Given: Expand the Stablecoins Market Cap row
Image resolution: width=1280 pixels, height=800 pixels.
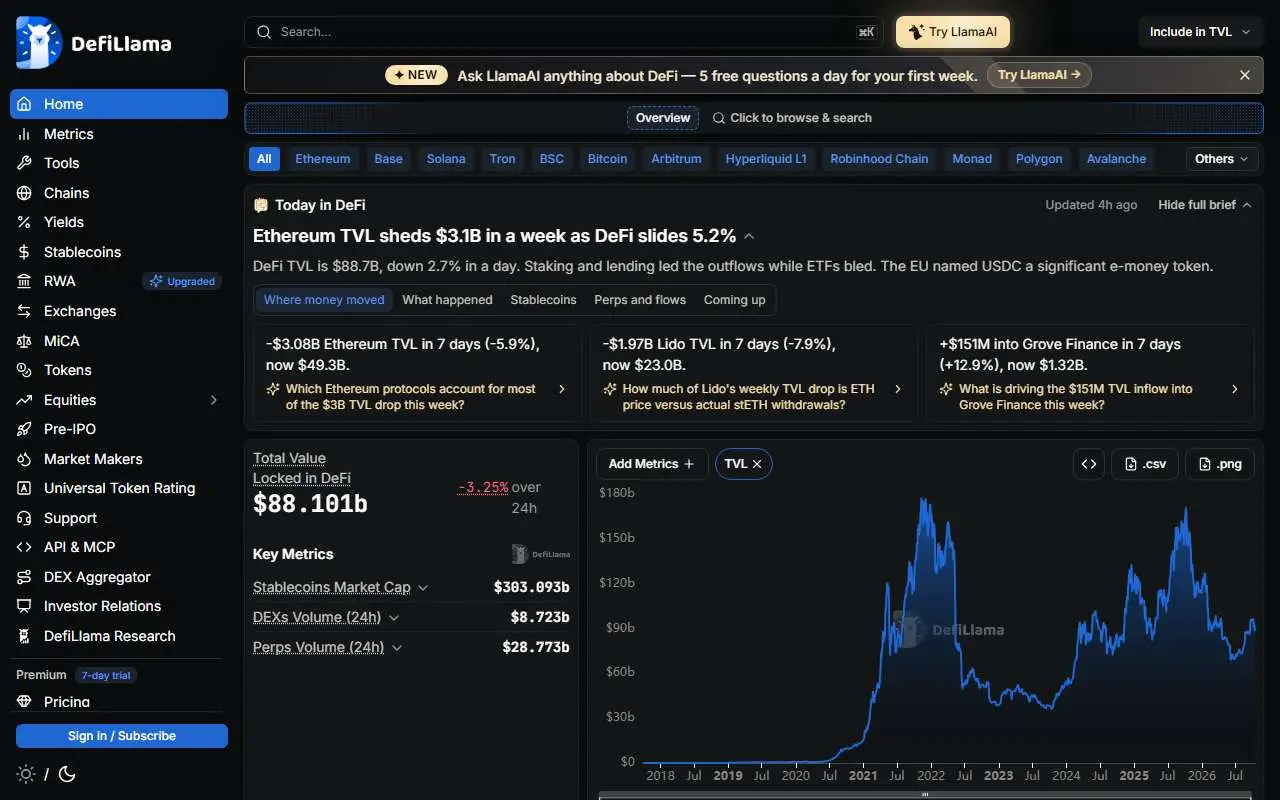Looking at the screenshot, I should pyautogui.click(x=423, y=588).
